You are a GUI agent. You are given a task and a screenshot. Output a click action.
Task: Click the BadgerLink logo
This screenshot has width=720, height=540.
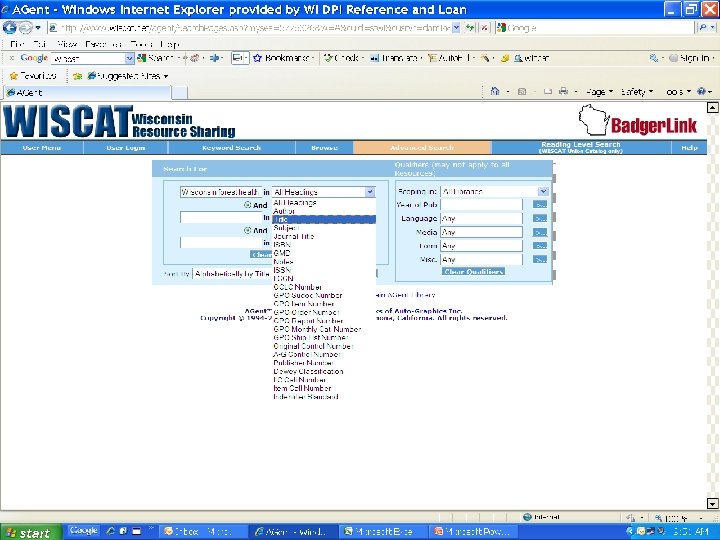(638, 121)
